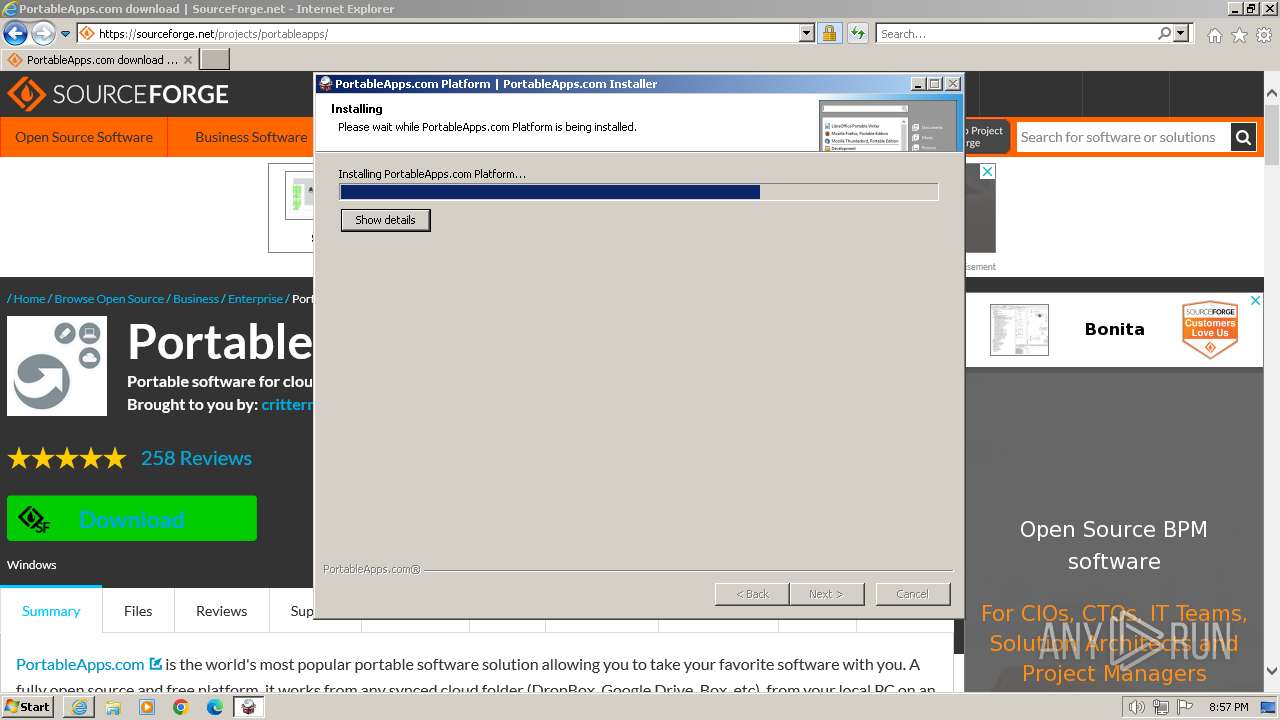Expand the address bar autocomplete dropdown

[x=807, y=33]
